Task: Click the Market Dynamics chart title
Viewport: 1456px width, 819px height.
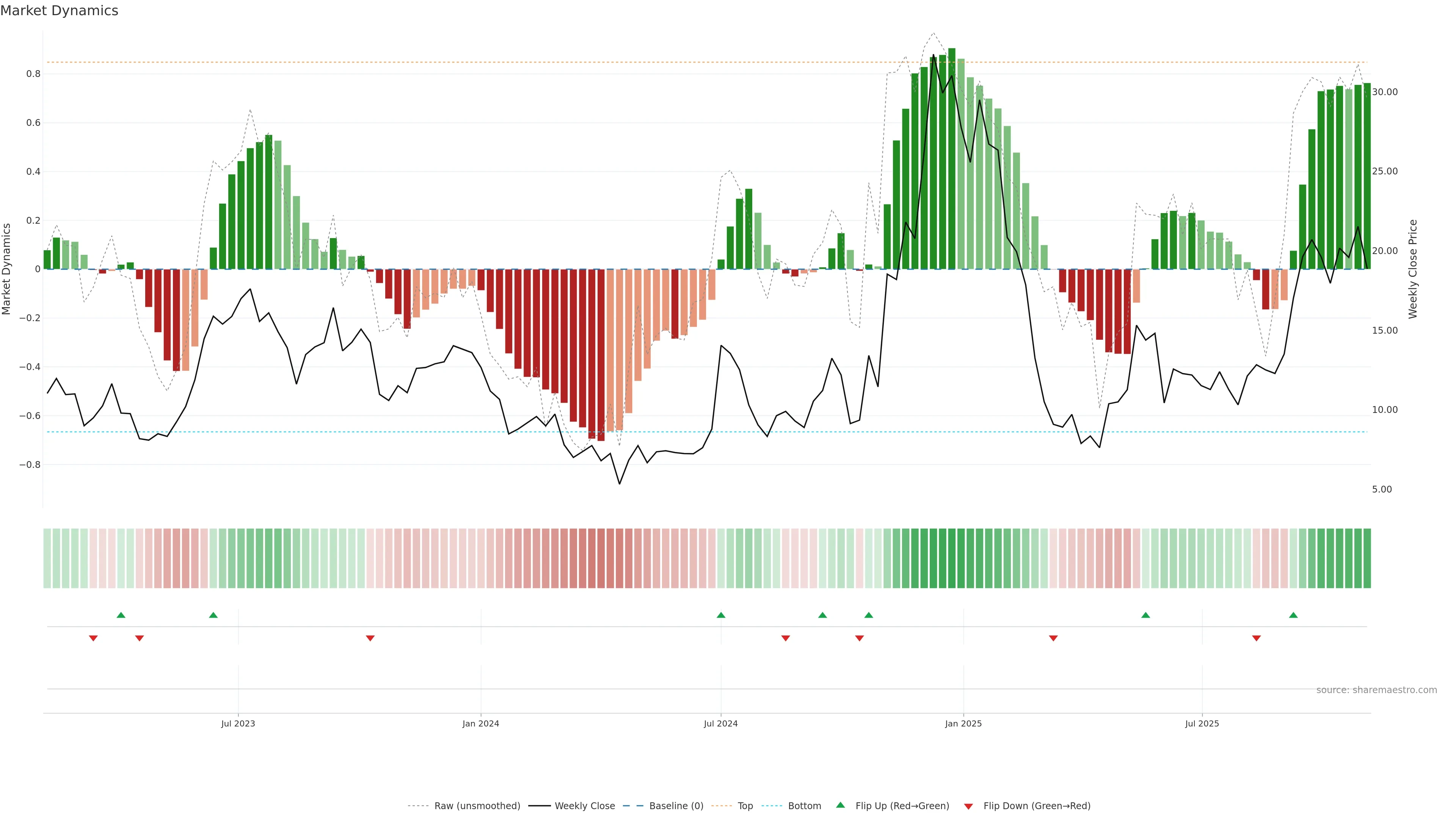Action: point(60,11)
